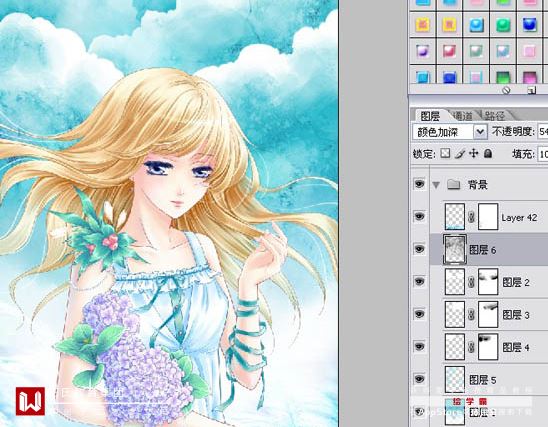This screenshot has height=427, width=548.
Task: Apply the gray-green bevel style swatch
Action: coord(476,51)
